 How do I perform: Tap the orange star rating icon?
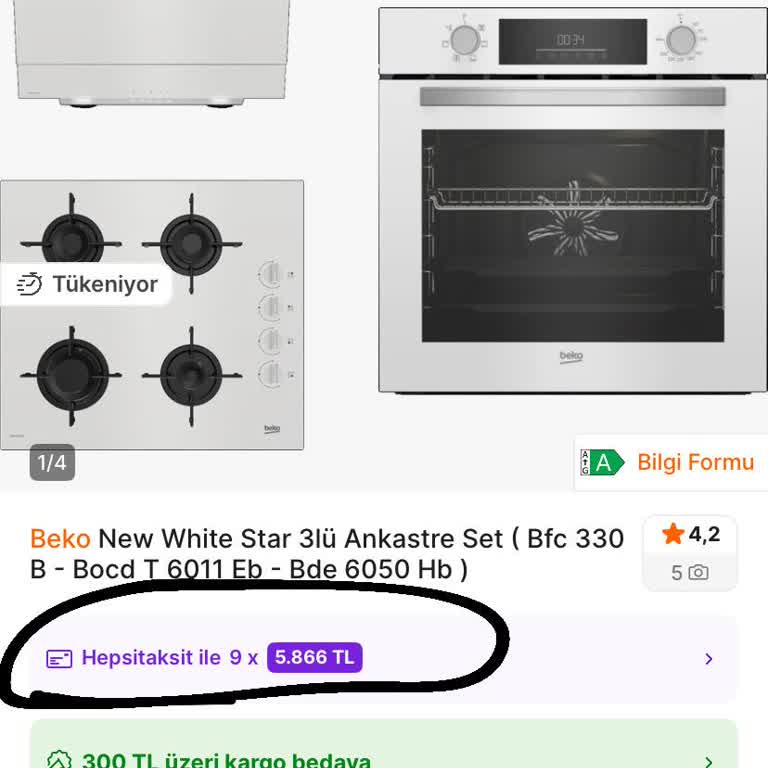point(673,533)
